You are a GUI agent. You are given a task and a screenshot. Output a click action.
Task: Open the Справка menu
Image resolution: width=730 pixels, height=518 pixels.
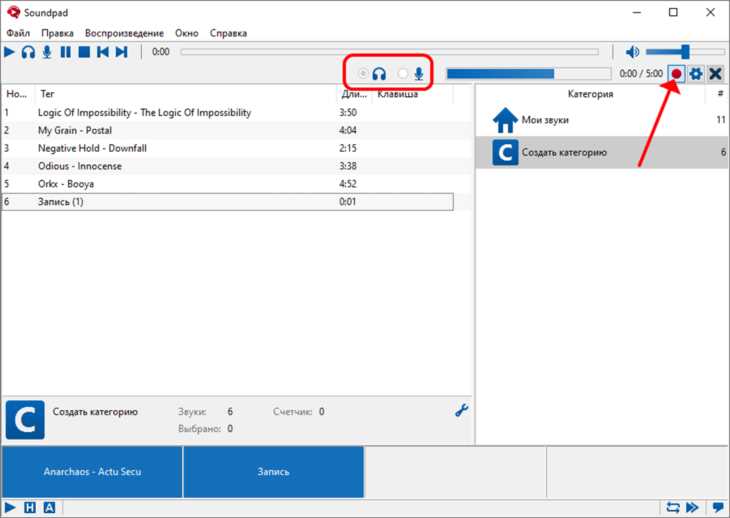(x=228, y=33)
